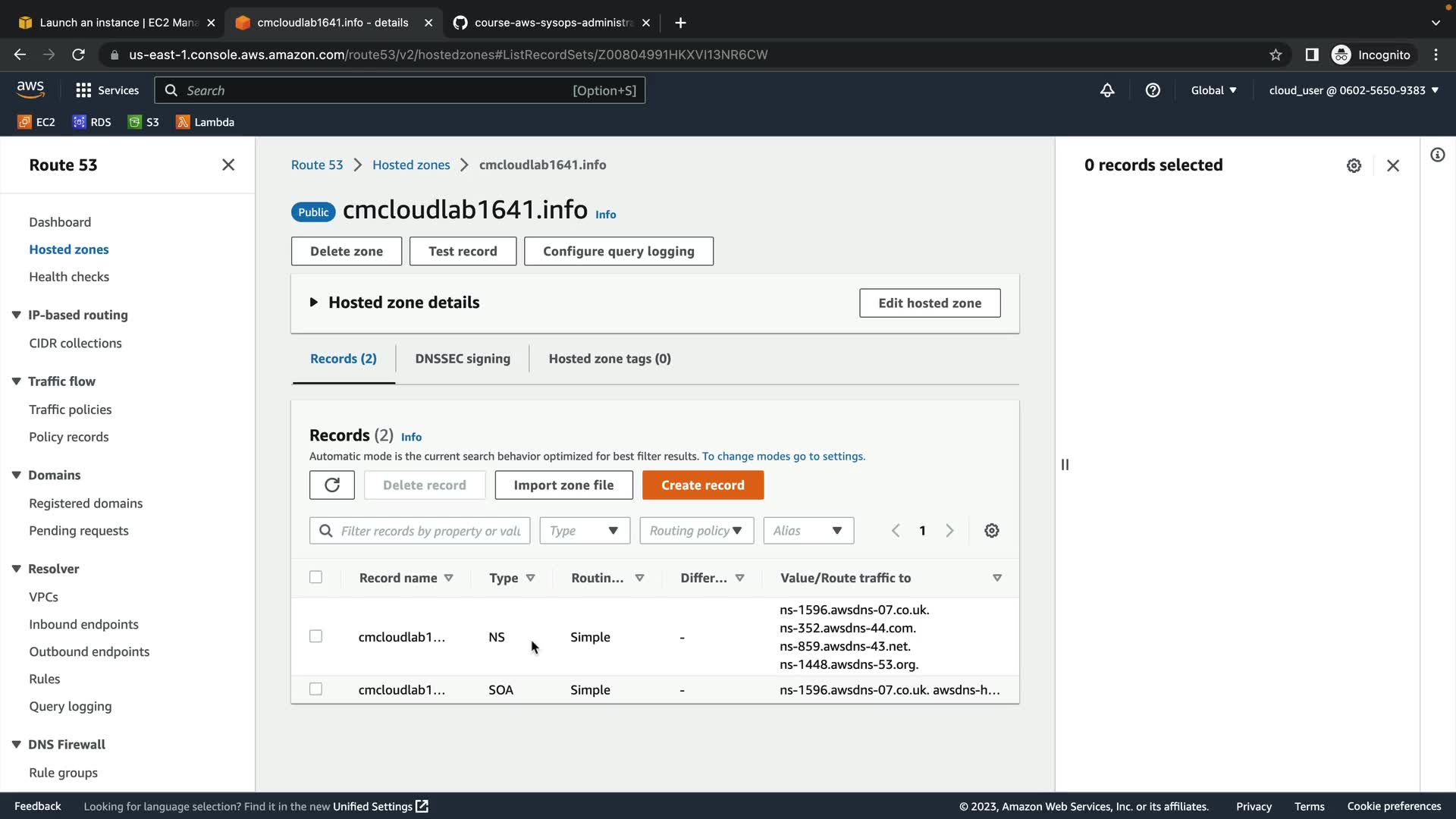The image size is (1456, 819).
Task: Open the Services grid menu
Action: [x=107, y=90]
